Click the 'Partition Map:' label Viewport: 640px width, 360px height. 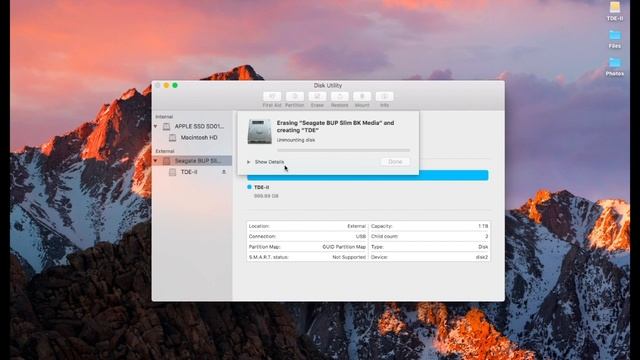[264, 247]
